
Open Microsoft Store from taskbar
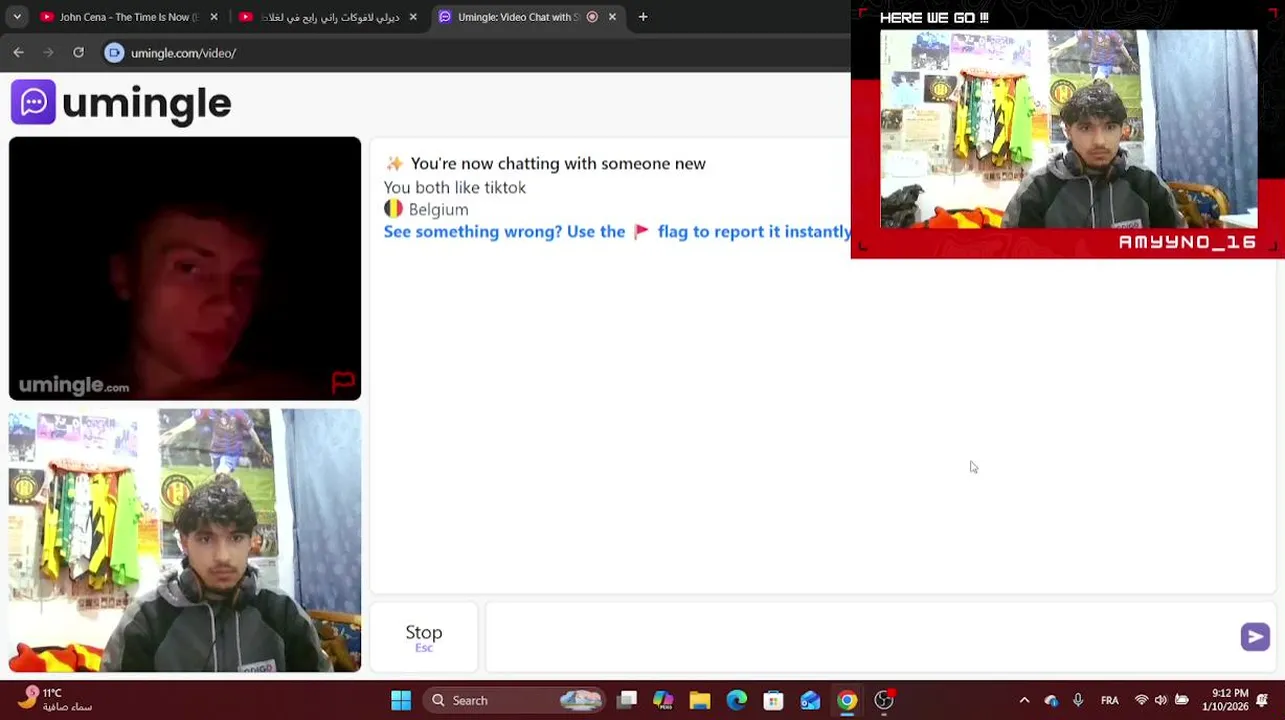[x=773, y=701]
